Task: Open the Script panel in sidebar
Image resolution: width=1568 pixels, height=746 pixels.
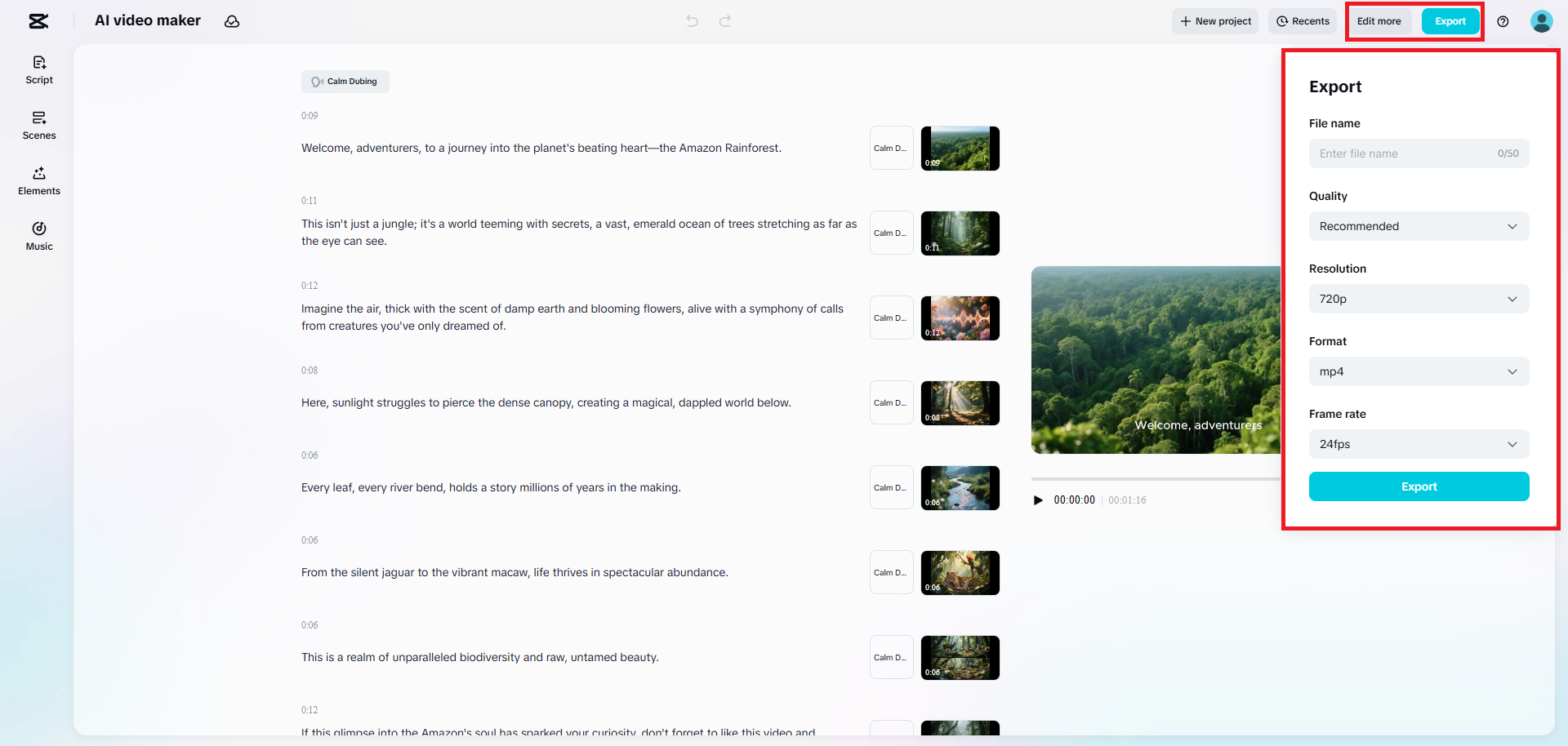Action: (x=39, y=70)
